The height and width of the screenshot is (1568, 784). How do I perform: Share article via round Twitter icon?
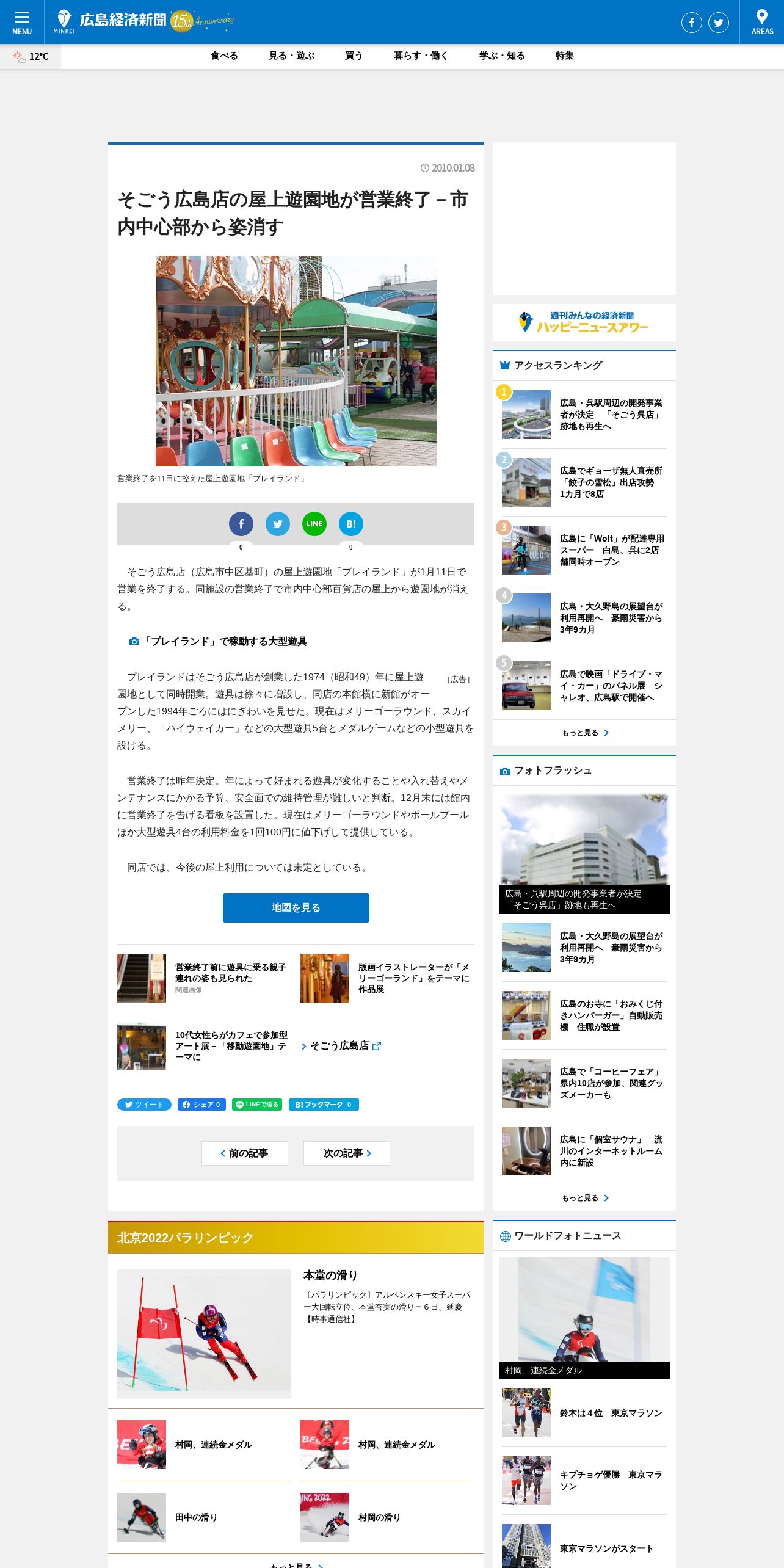coord(278,524)
